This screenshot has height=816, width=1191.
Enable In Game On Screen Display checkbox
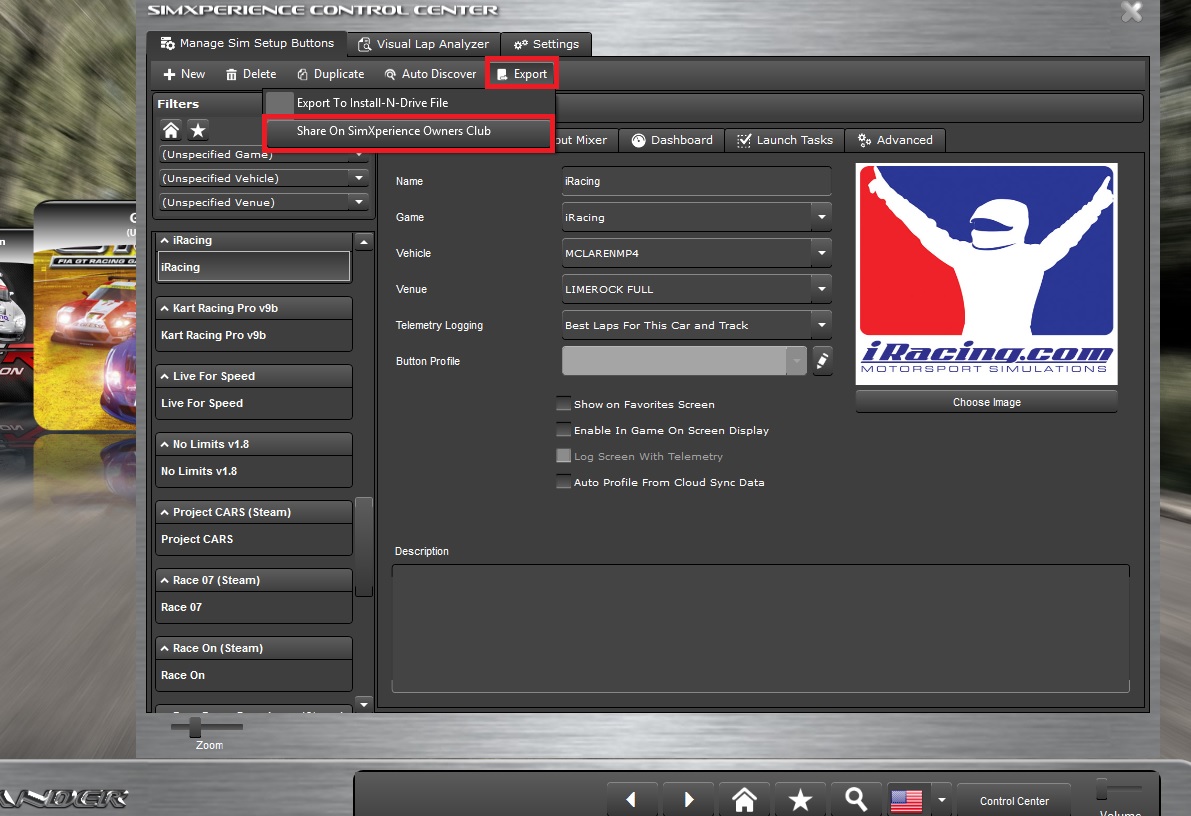tap(564, 430)
